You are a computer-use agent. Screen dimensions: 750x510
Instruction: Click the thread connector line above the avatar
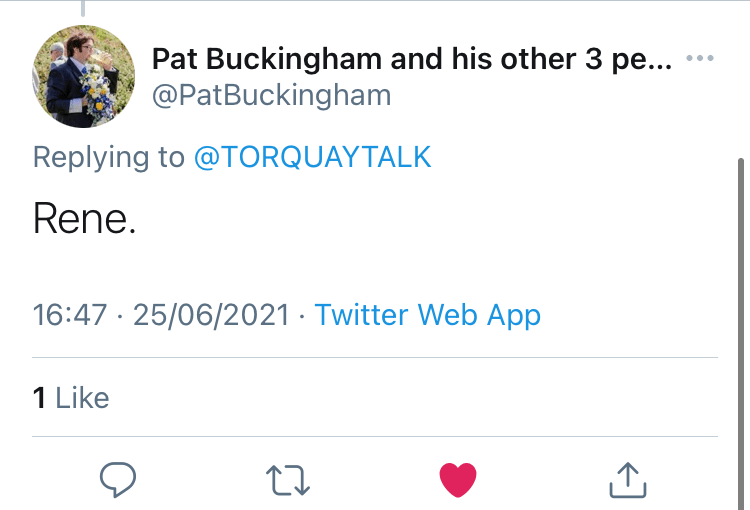(84, 8)
